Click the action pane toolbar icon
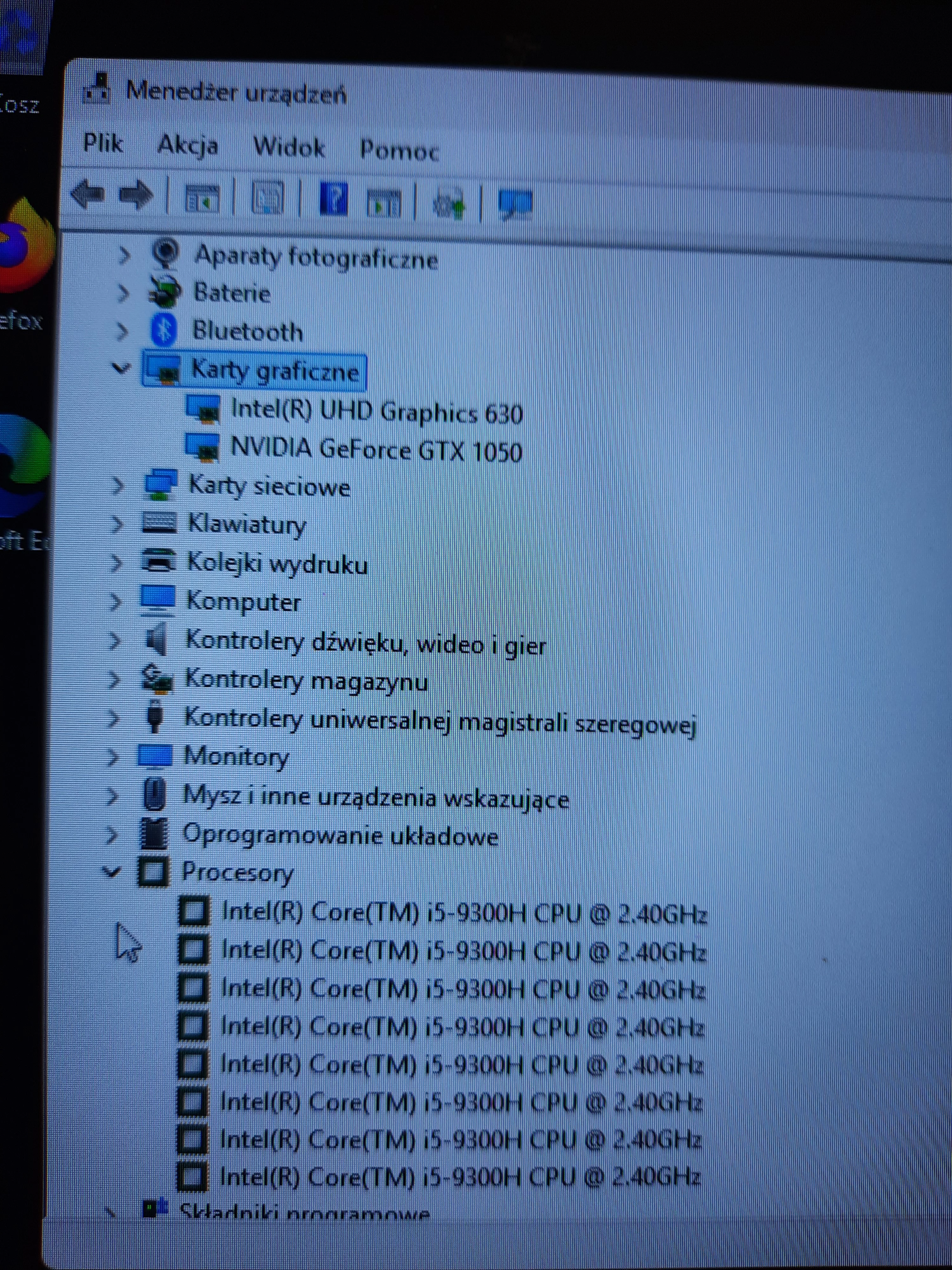952x1270 pixels. pyautogui.click(x=384, y=203)
